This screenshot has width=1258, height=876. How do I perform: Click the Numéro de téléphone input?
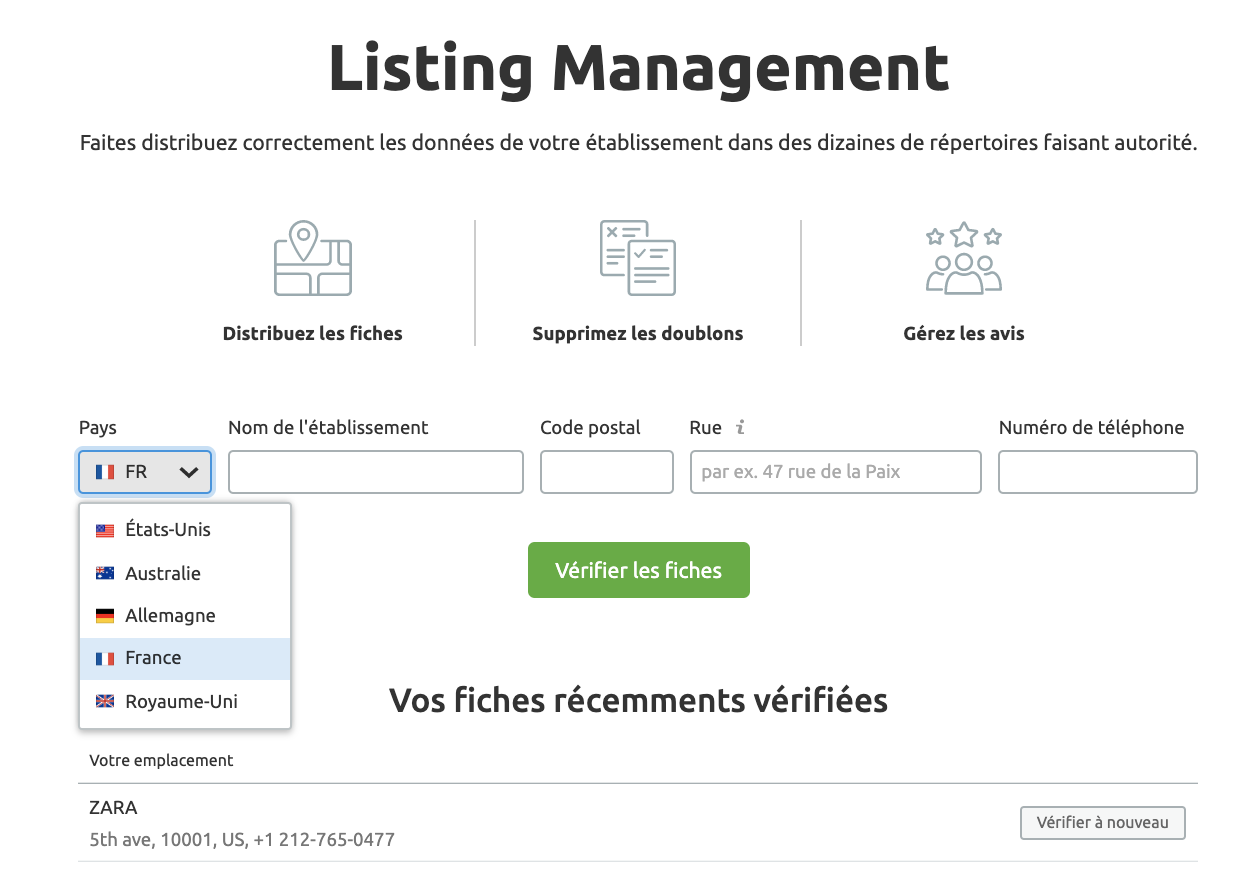click(1097, 472)
